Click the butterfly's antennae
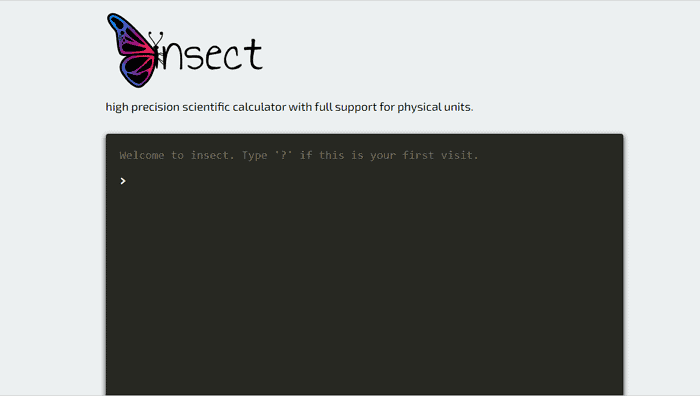Screen dimensions: 700x396 click(x=155, y=39)
